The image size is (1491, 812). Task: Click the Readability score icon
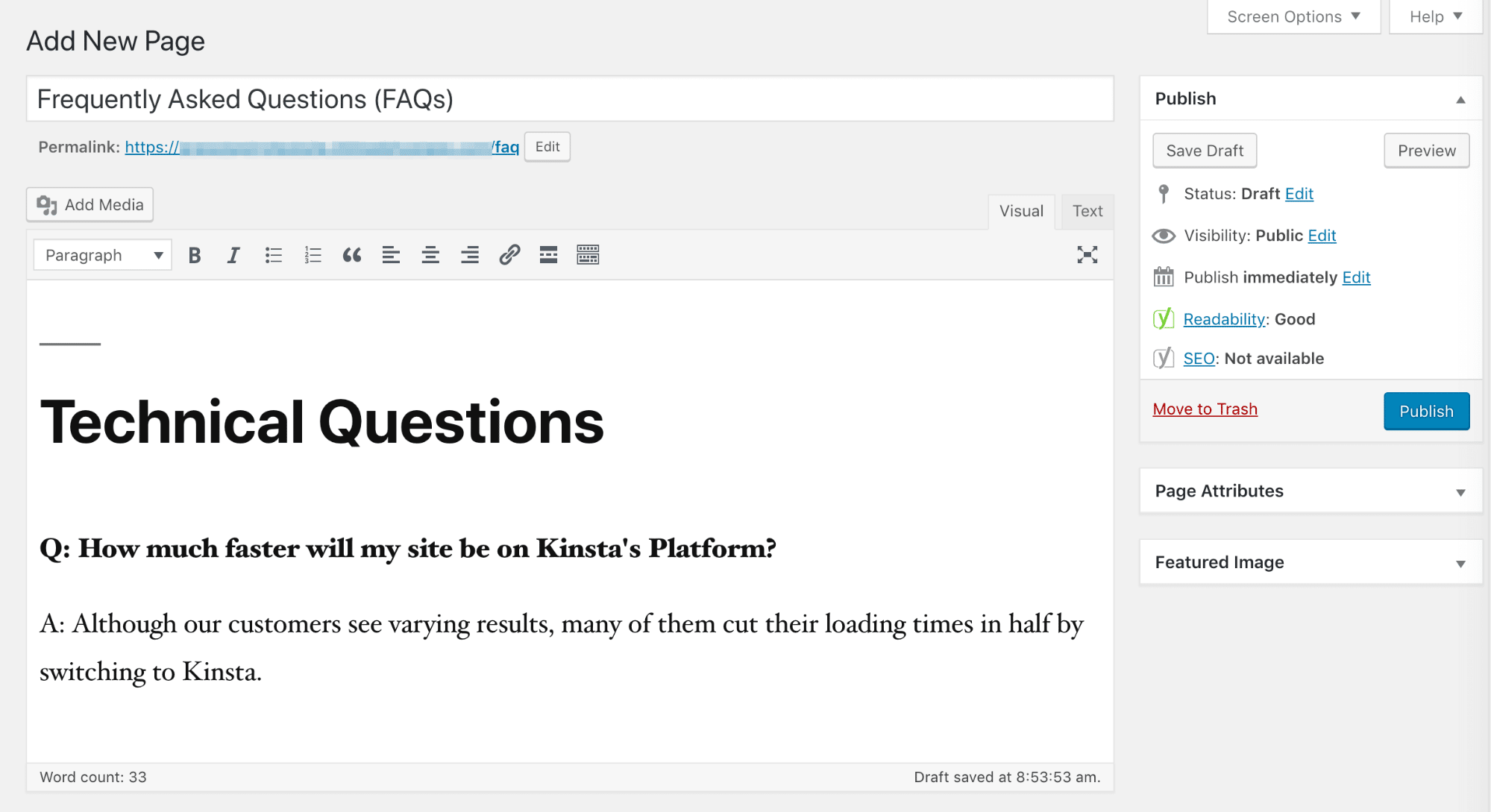1163,319
